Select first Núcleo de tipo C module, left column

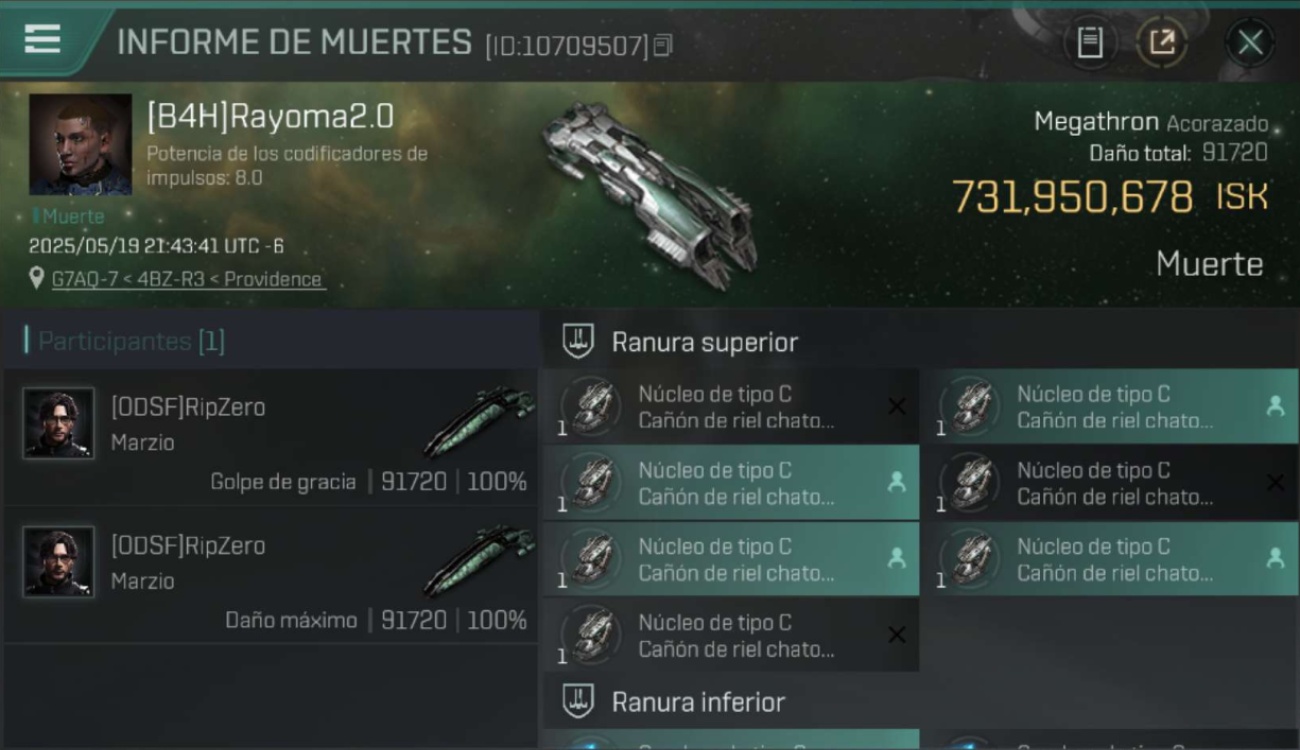coord(730,406)
